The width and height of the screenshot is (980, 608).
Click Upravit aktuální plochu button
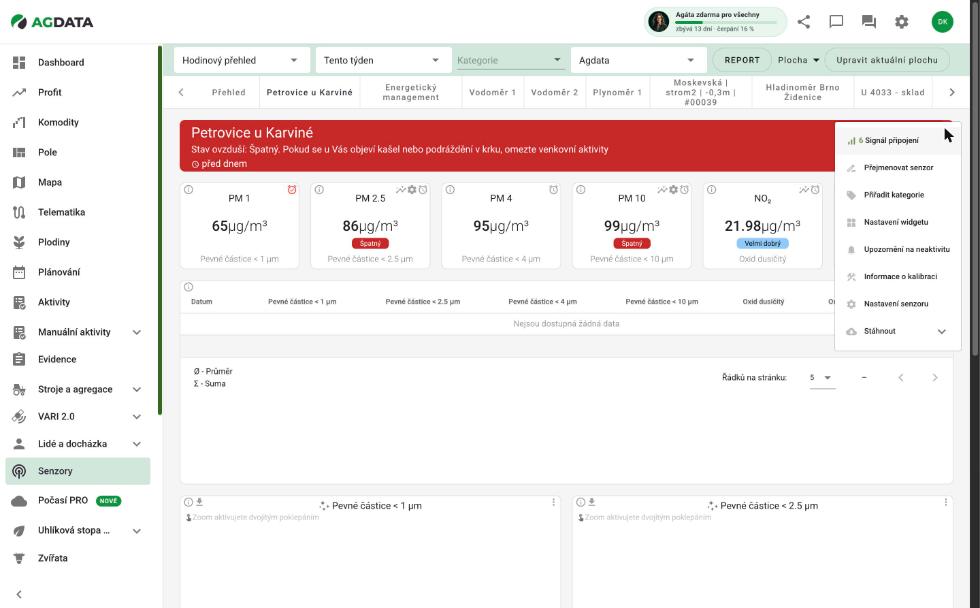[x=887, y=60]
